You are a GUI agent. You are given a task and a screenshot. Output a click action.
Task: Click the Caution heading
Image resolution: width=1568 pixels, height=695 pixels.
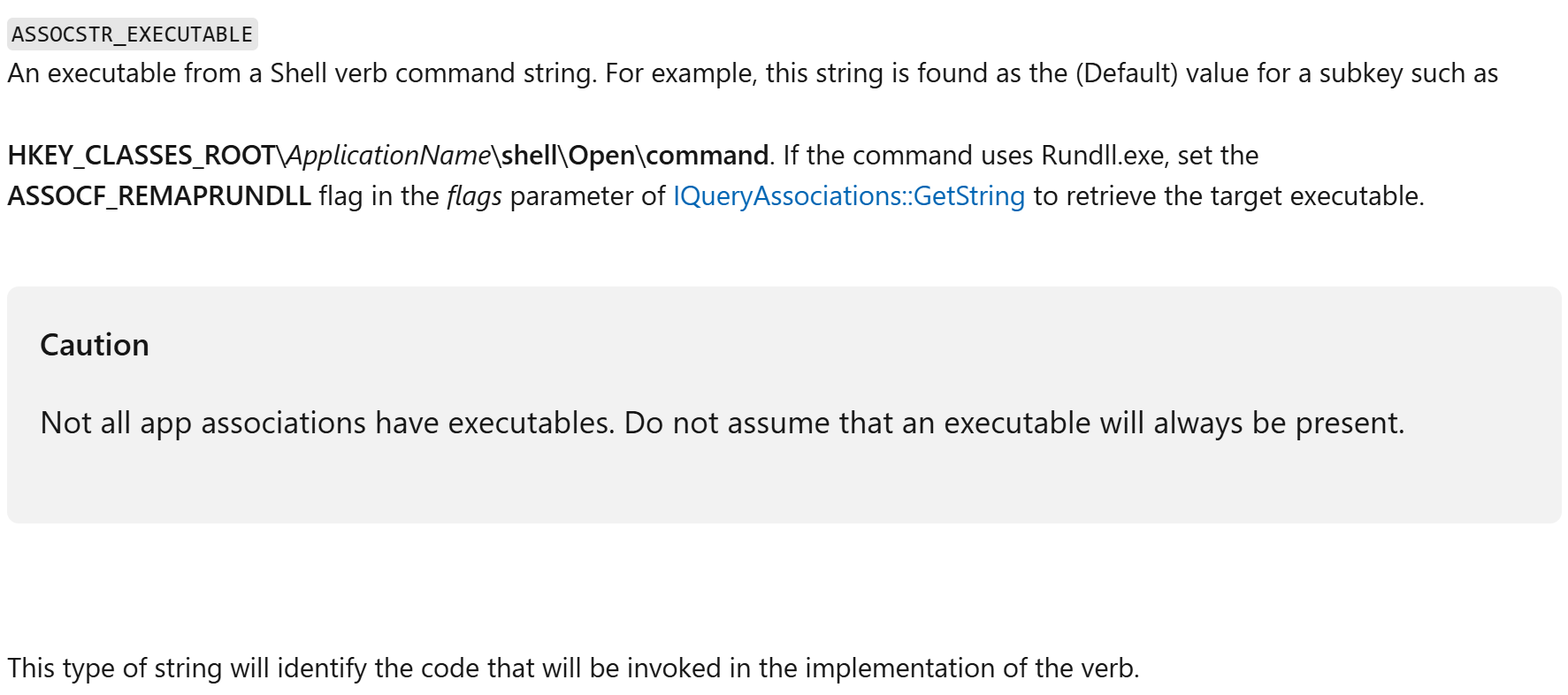[x=95, y=345]
